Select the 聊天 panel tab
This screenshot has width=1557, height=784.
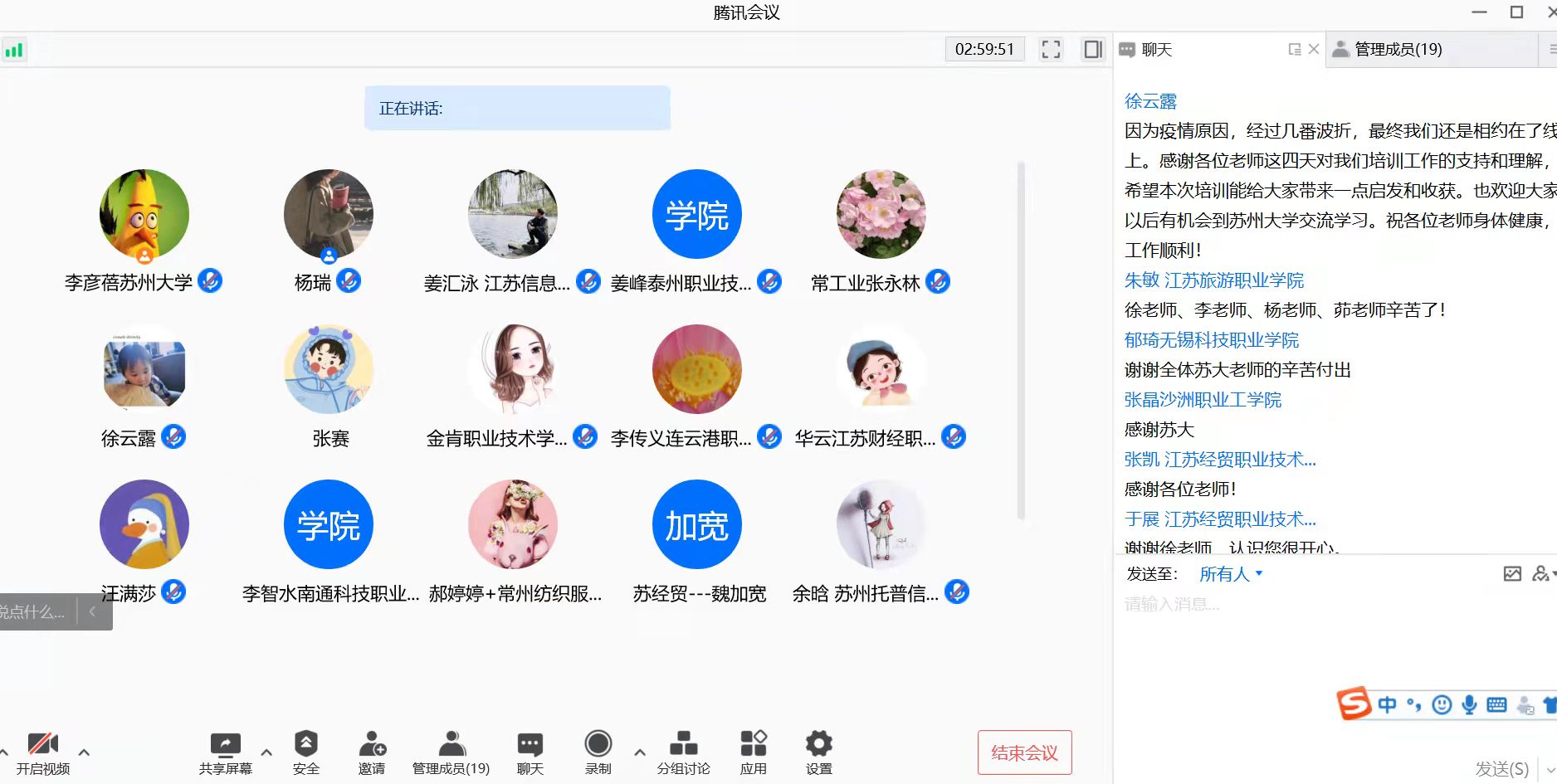point(1155,50)
